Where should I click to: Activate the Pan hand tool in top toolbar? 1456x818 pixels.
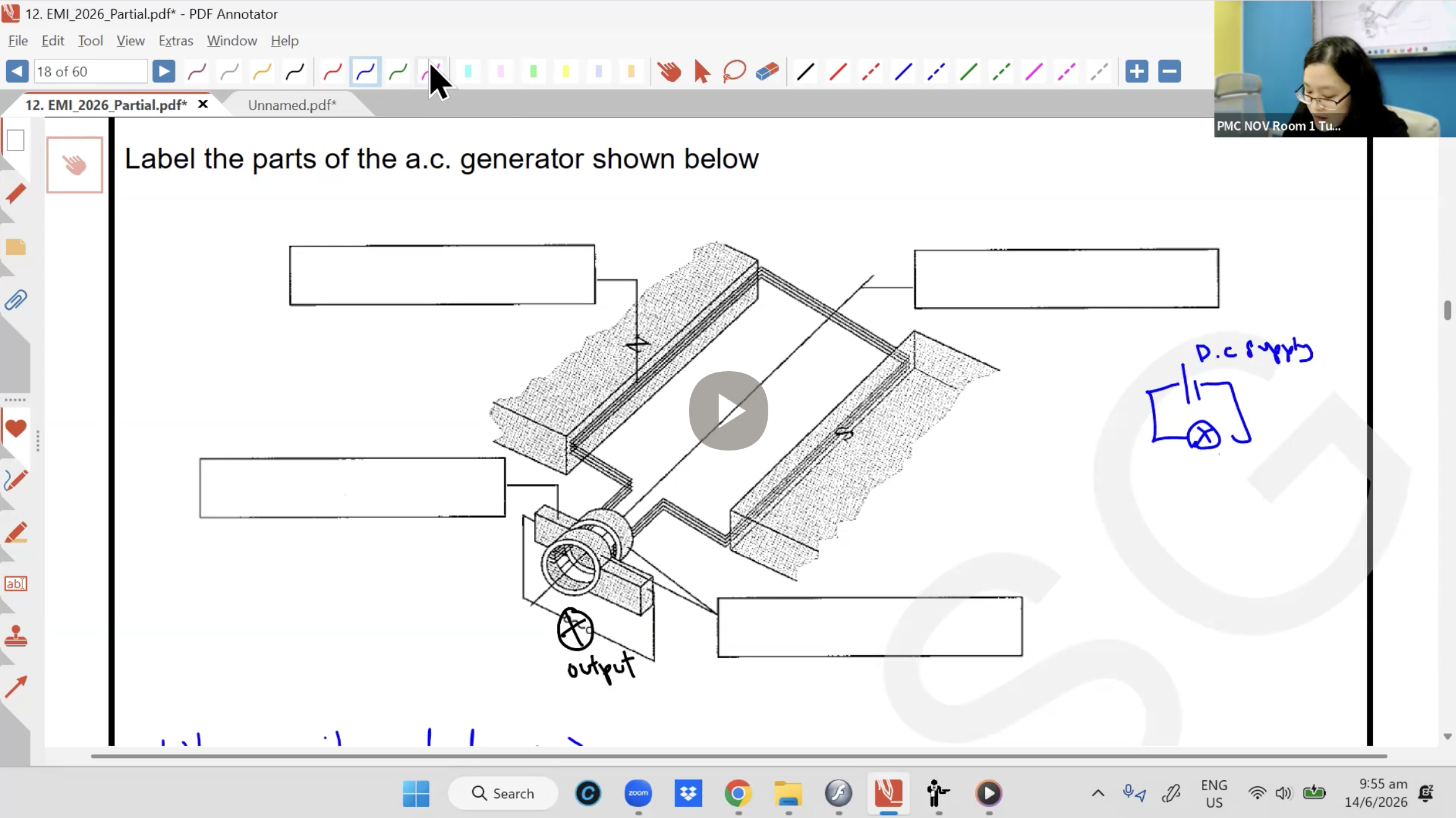(669, 71)
